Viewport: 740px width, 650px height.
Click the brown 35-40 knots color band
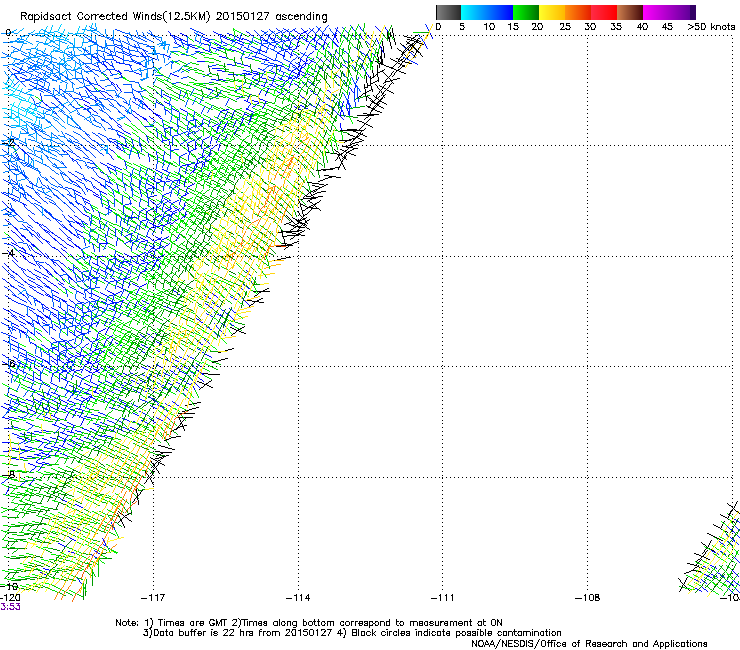point(630,12)
